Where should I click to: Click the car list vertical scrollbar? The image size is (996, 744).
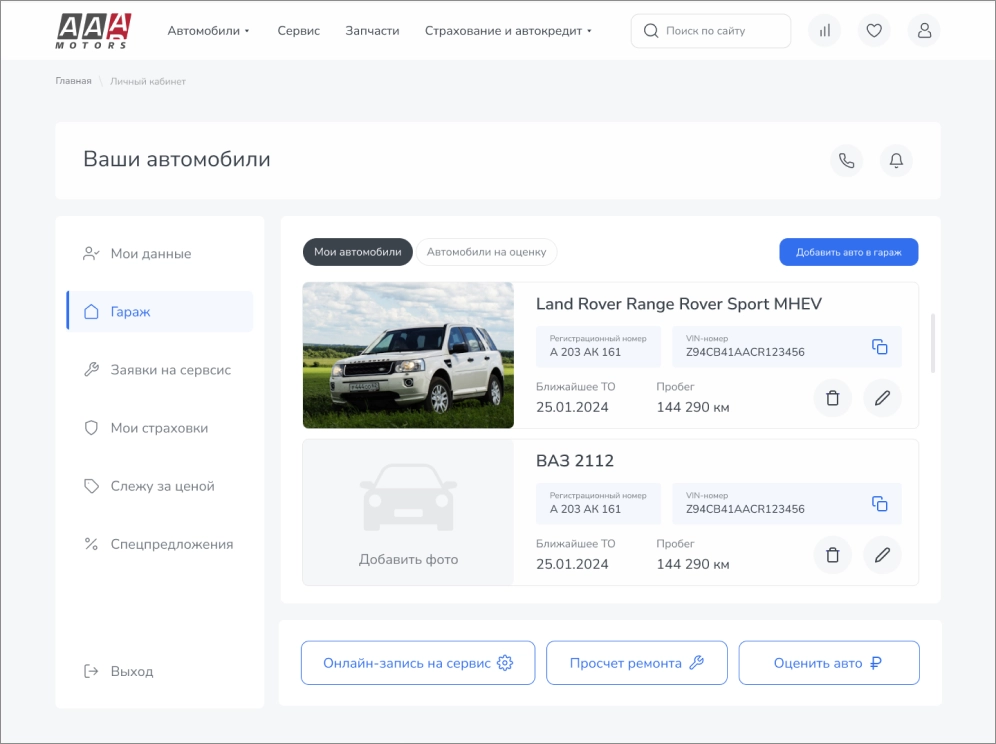pos(933,342)
